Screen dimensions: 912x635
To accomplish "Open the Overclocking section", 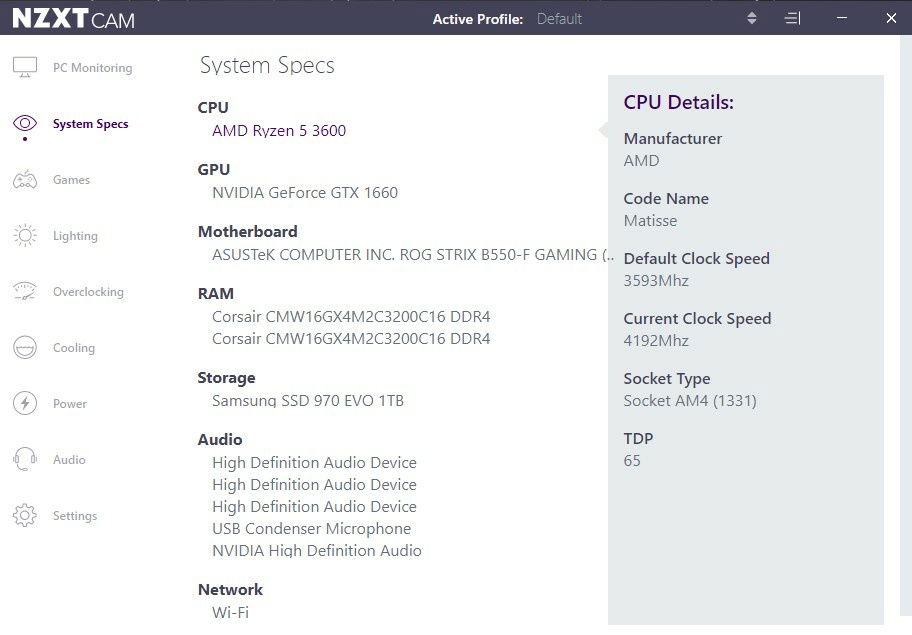I will tap(88, 292).
